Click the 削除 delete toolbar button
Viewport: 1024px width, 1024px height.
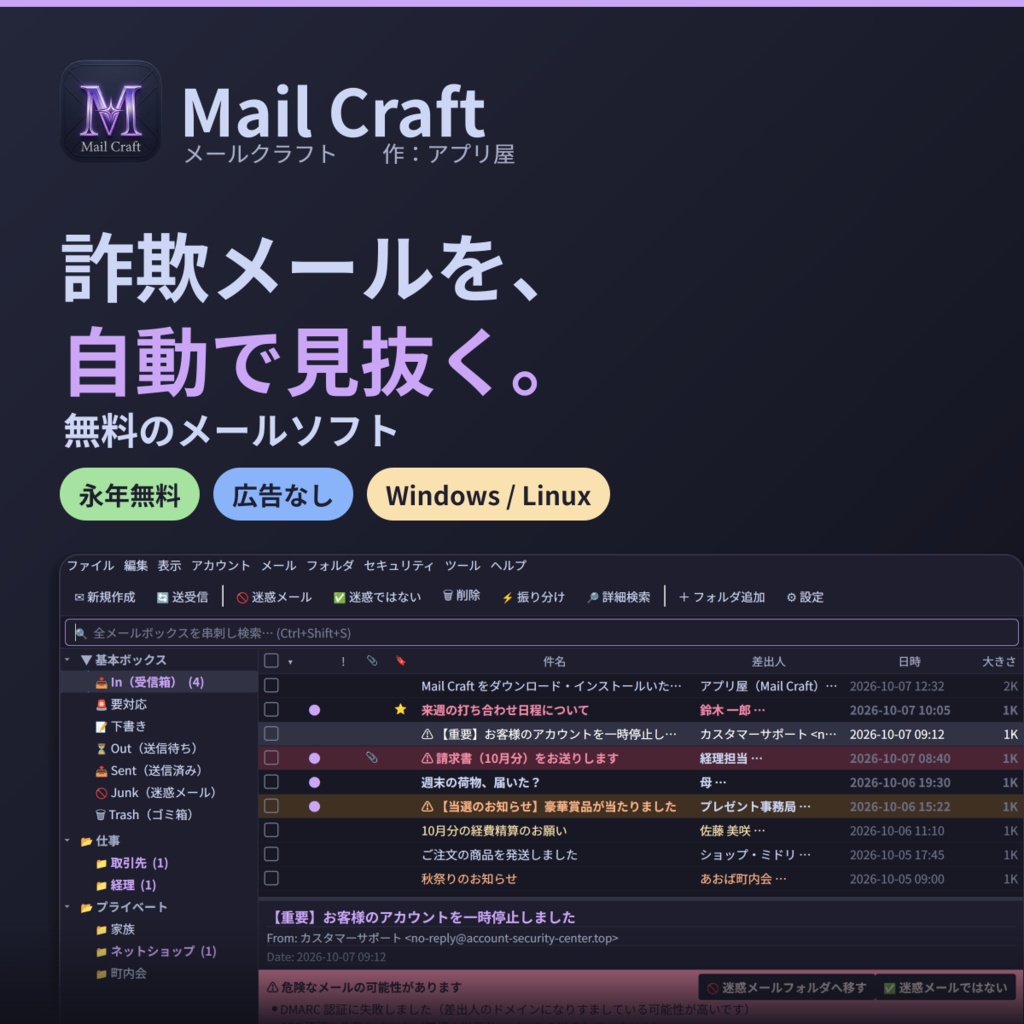(x=461, y=596)
